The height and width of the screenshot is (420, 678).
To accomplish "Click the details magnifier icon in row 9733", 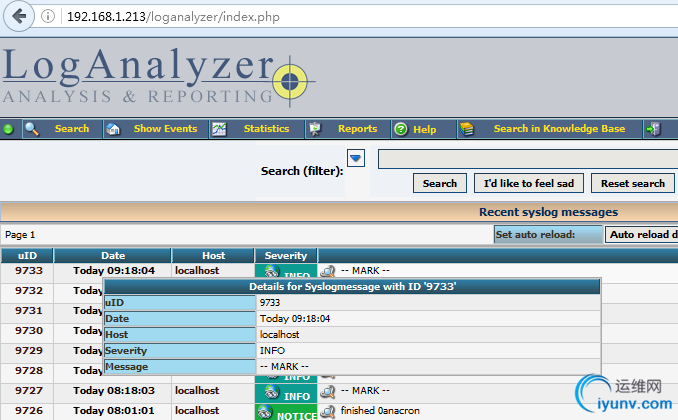I will (328, 271).
